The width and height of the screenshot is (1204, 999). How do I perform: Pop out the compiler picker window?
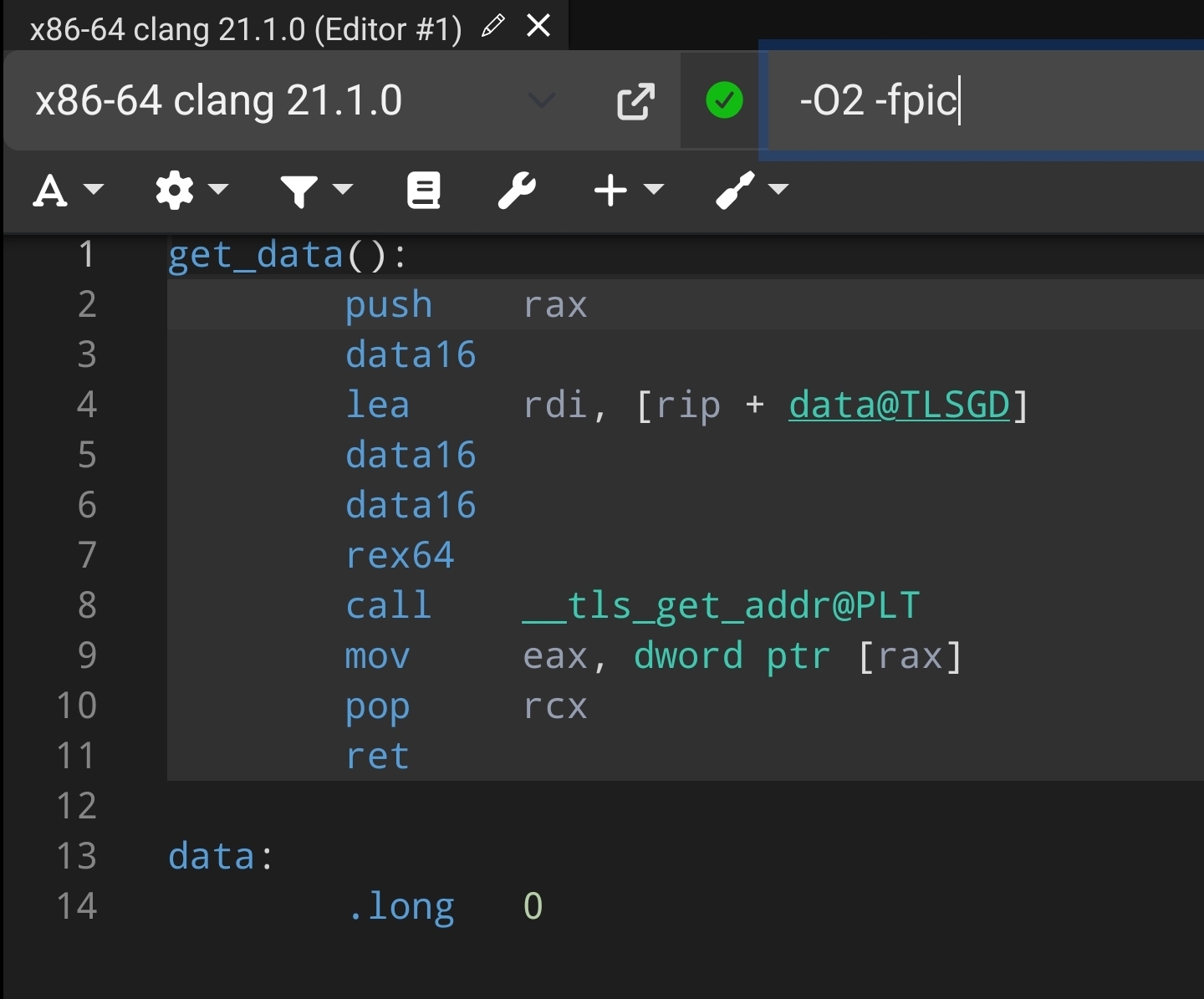[635, 101]
